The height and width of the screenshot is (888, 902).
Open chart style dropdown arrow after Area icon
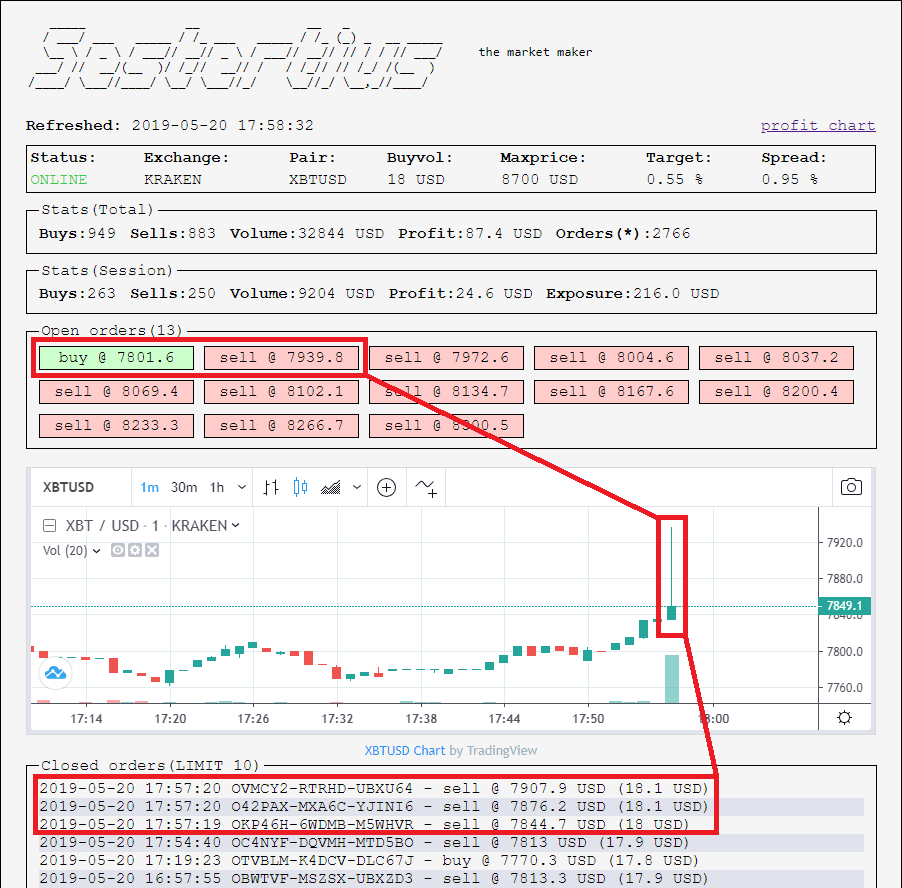coord(357,488)
